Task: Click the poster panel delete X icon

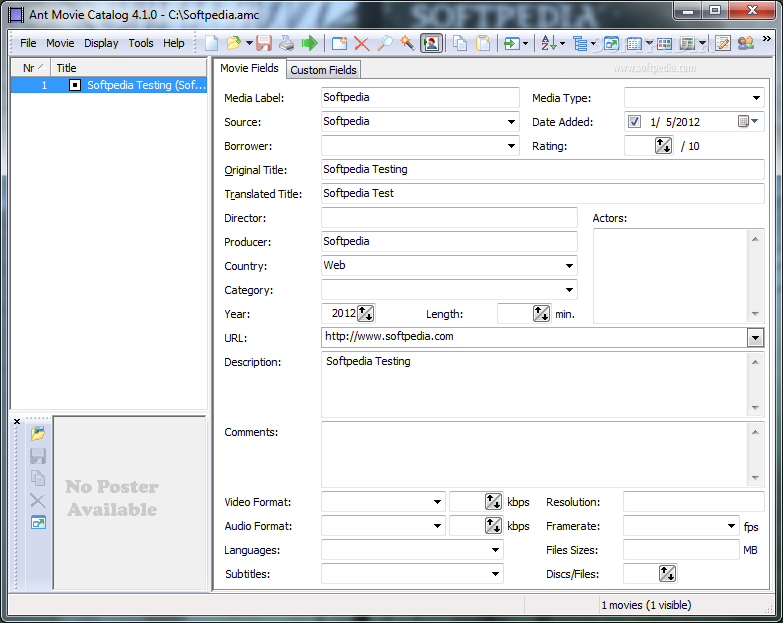Action: click(x=38, y=501)
